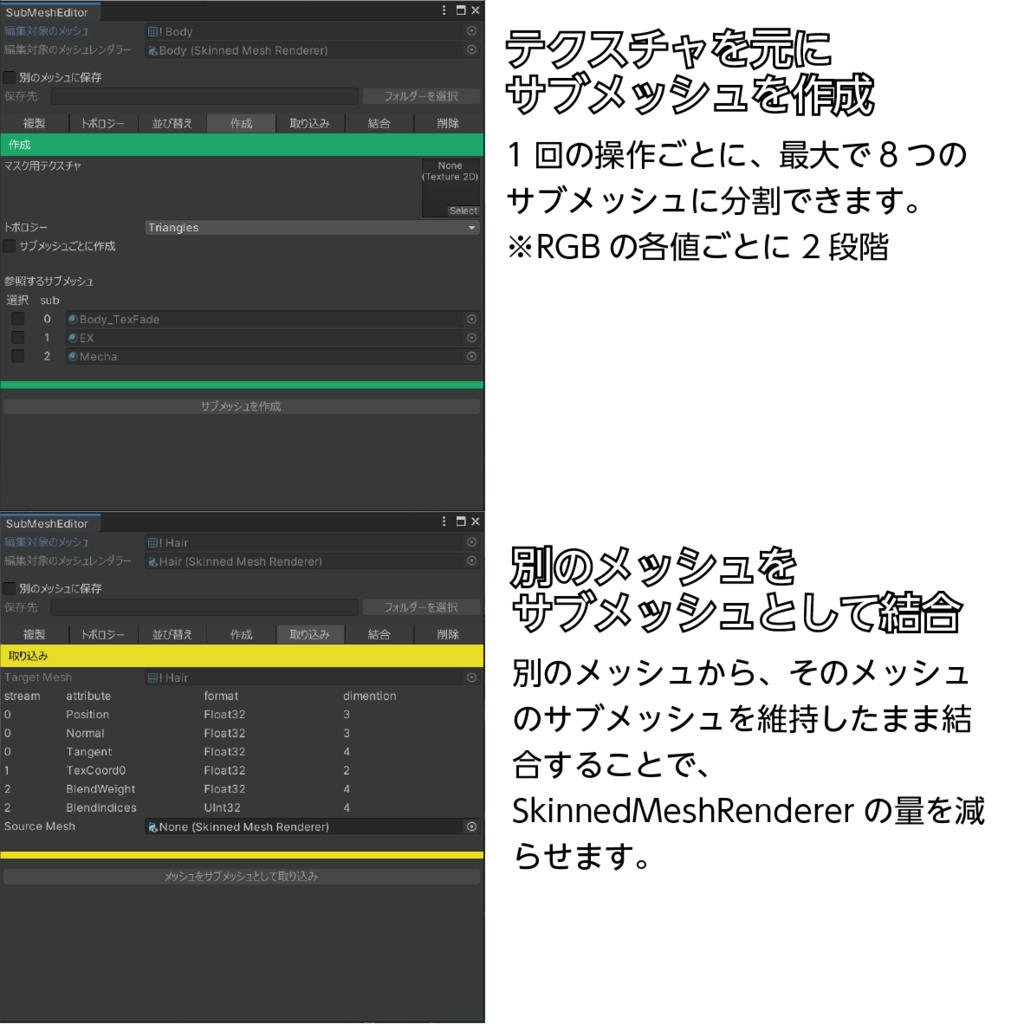The height and width of the screenshot is (1024, 1024).
Task: Click the object picker beside the Mecha submesh
Action: click(471, 356)
